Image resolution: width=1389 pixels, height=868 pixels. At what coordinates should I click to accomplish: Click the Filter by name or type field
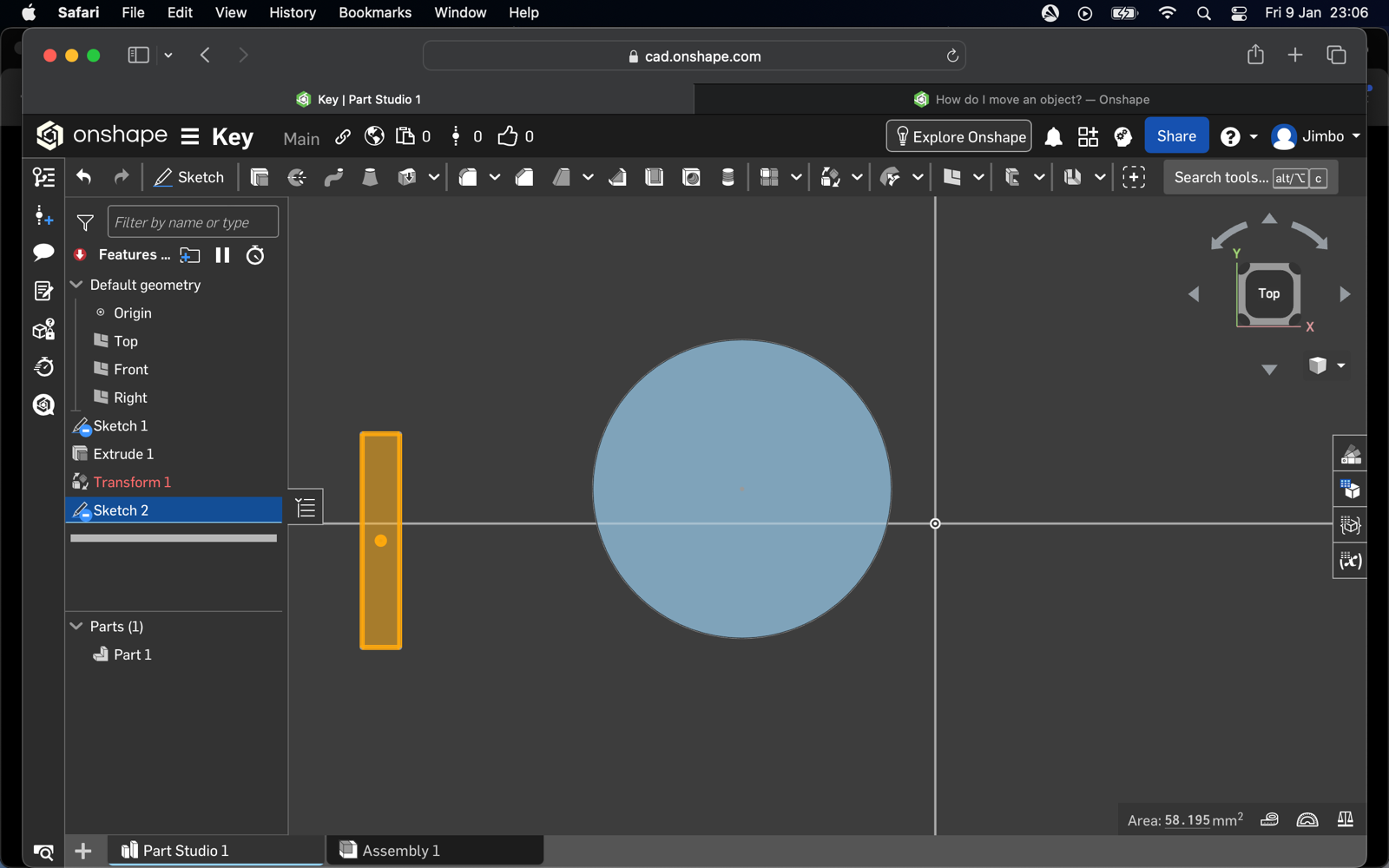(193, 222)
